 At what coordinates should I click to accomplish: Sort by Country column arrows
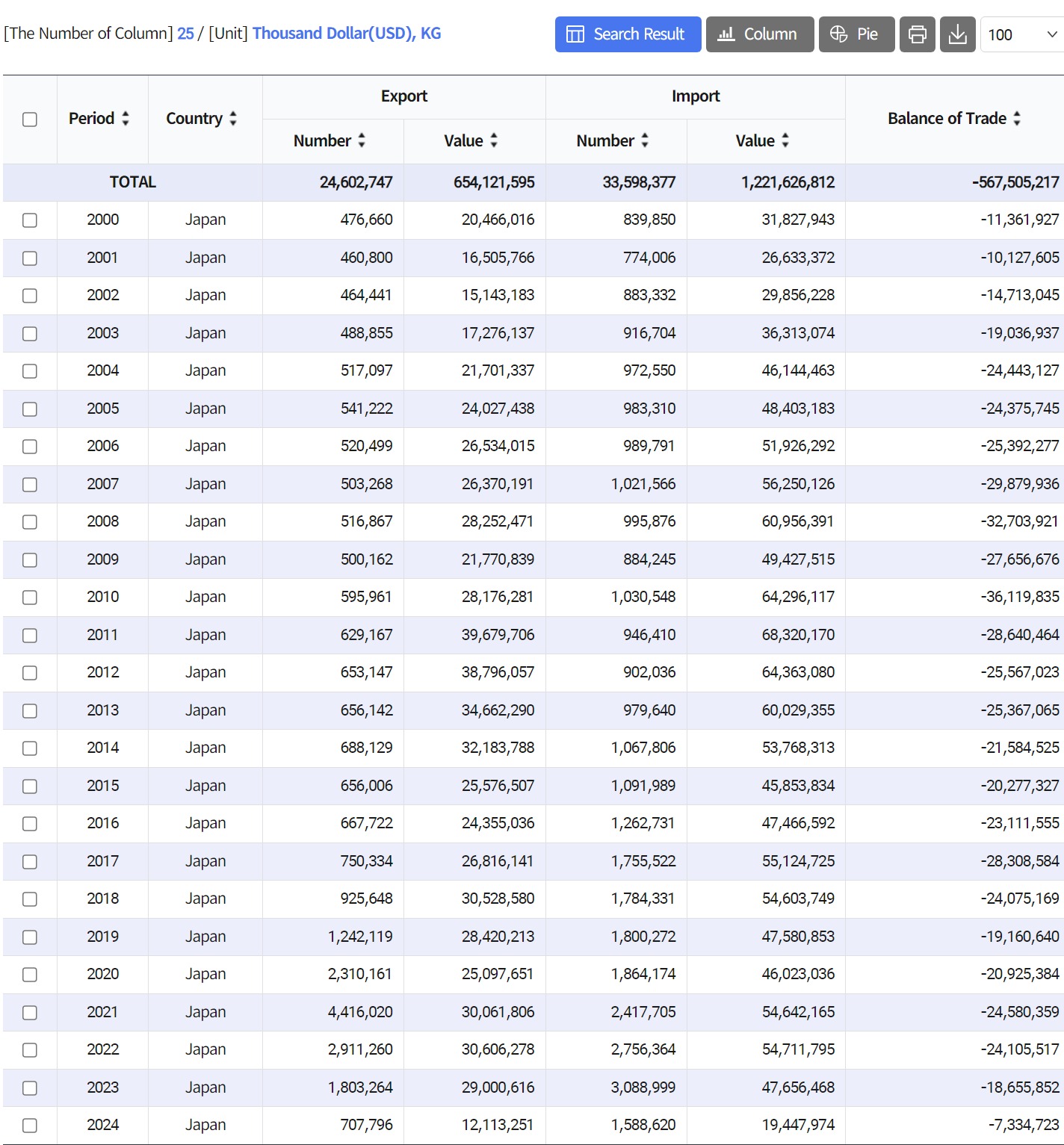(233, 119)
